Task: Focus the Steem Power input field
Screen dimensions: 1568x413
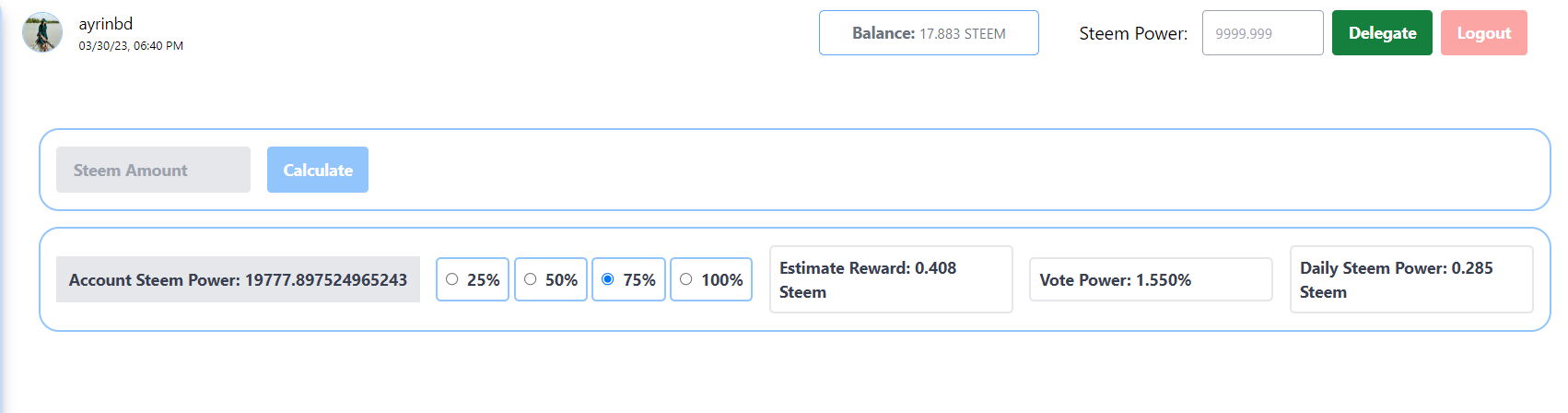Action: click(1262, 33)
